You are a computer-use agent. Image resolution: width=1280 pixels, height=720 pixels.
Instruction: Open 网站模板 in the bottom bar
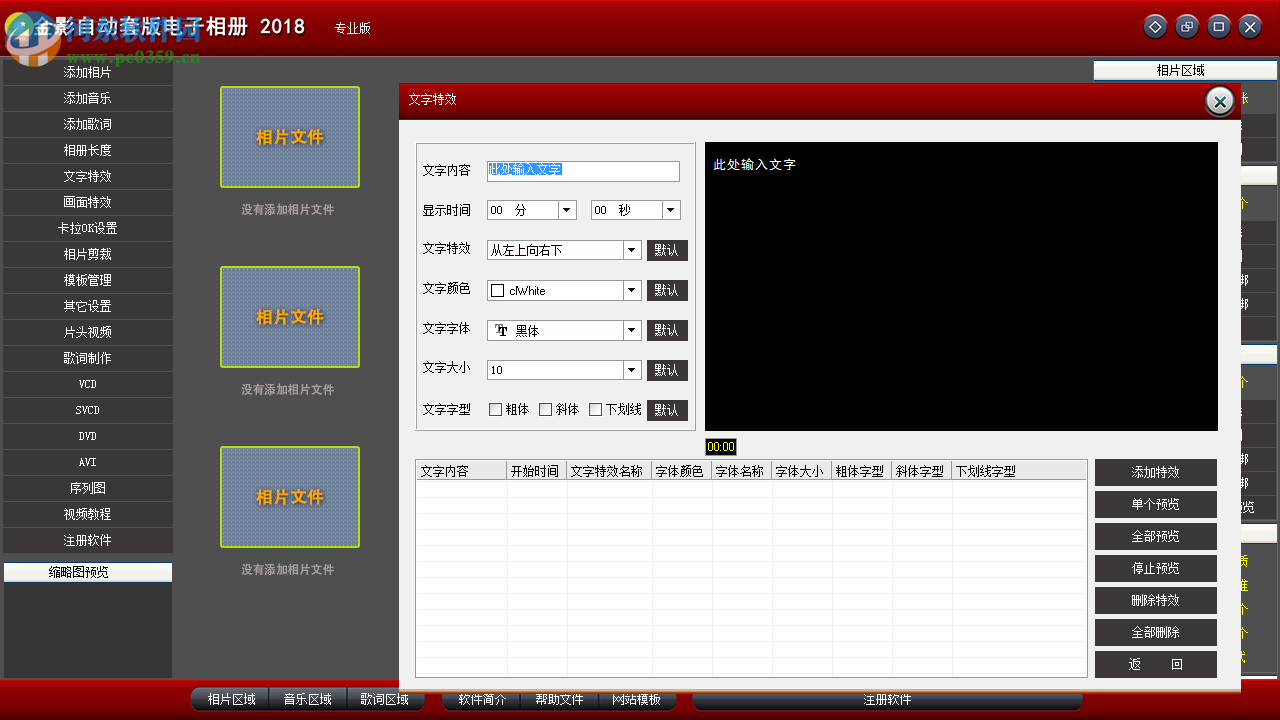point(636,699)
